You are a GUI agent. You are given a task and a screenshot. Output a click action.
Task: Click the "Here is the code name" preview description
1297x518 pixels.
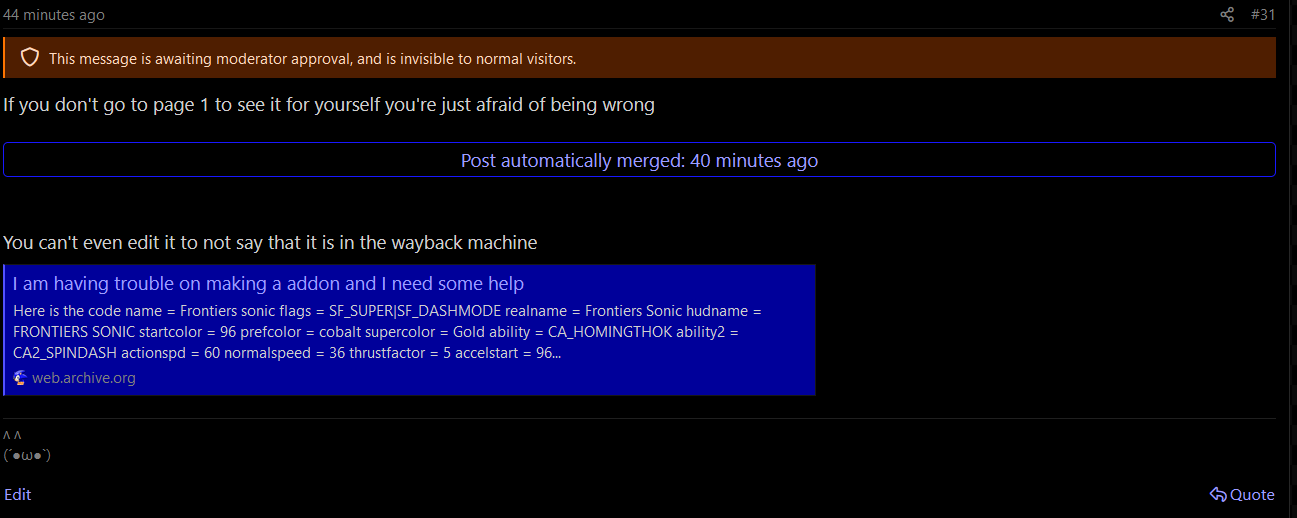388,332
